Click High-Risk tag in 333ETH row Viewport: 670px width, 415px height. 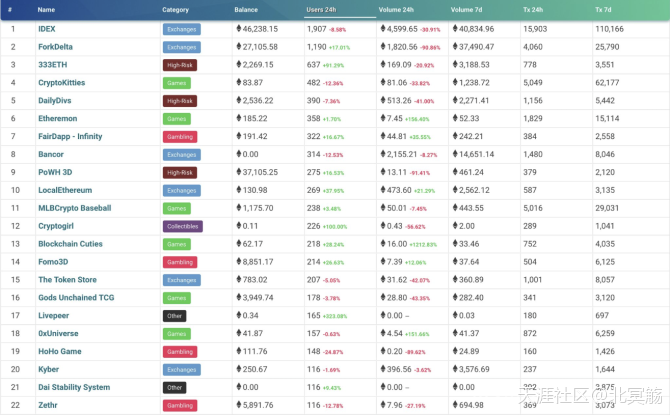pyautogui.click(x=180, y=65)
